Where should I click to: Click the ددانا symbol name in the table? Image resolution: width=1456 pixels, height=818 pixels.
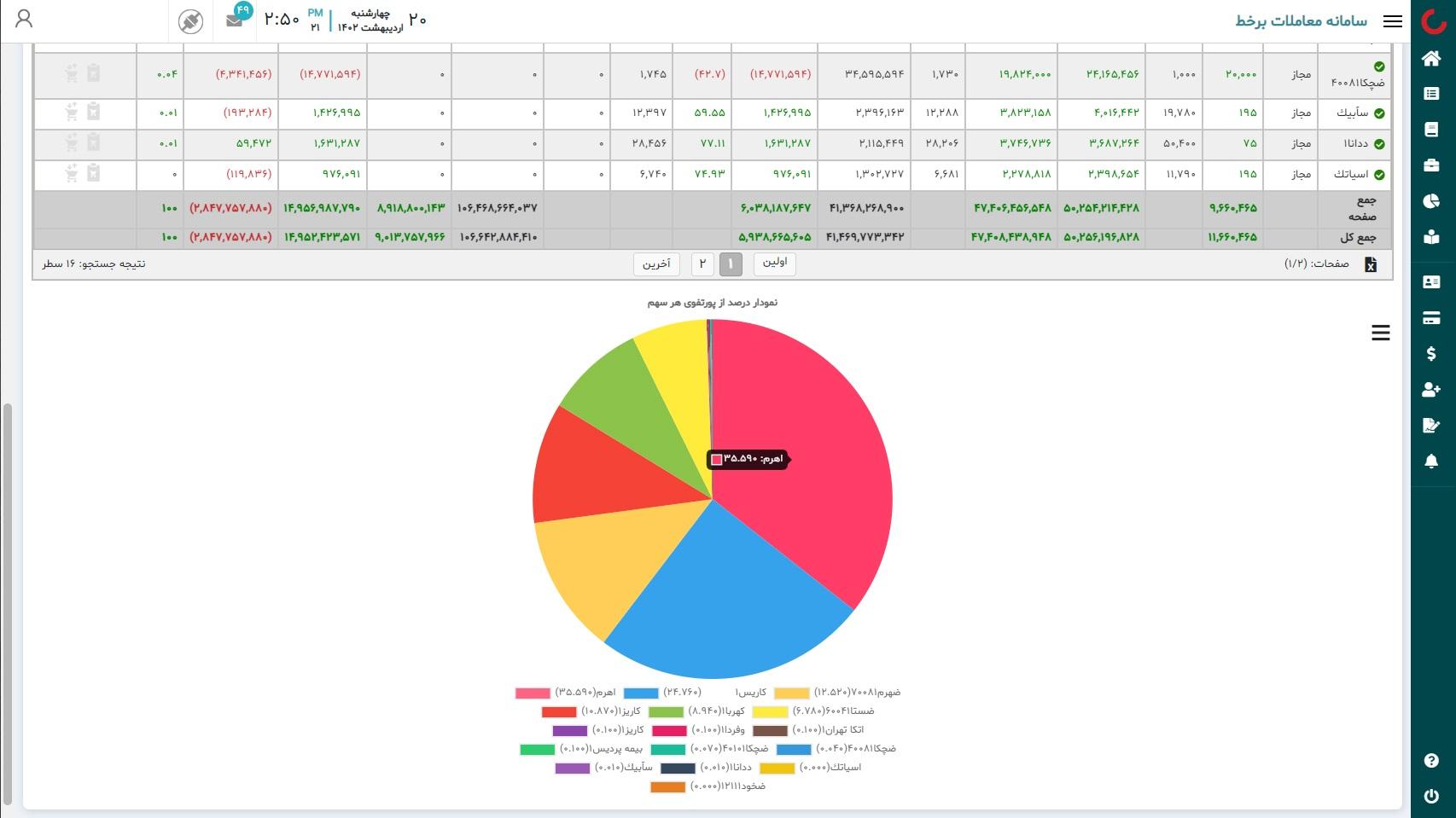[1354, 143]
